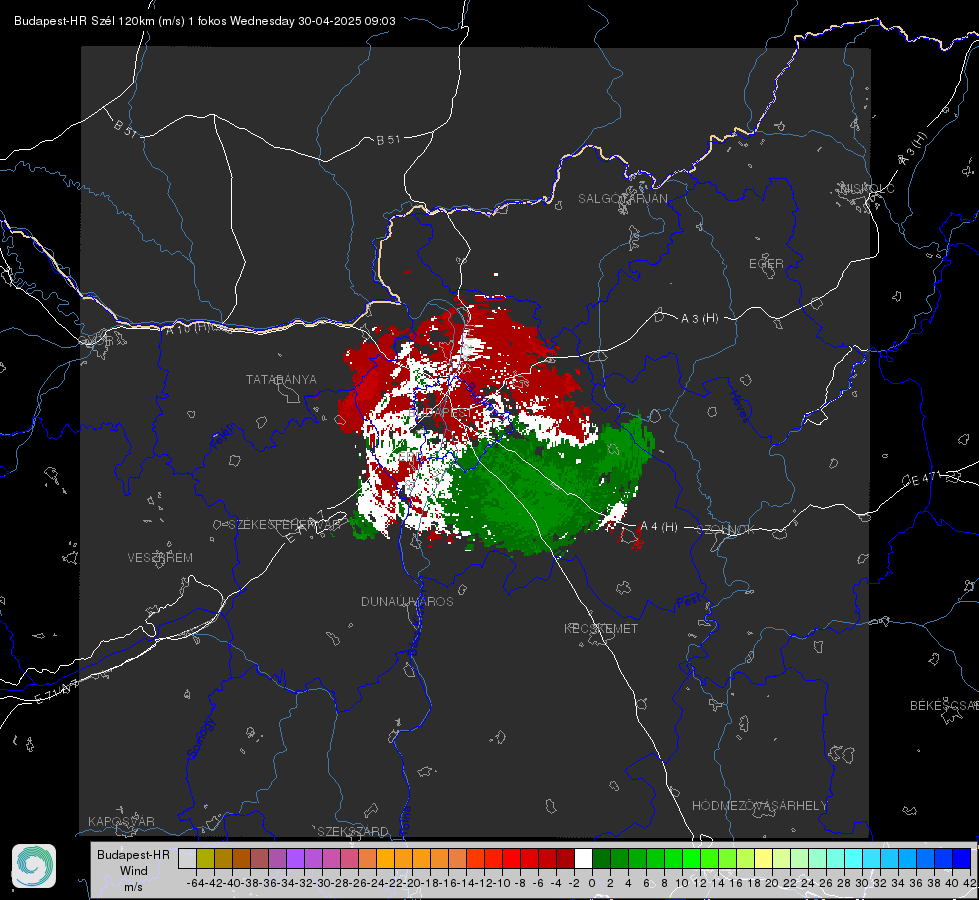Click the SALGÓTARJÁN city label

[622, 199]
